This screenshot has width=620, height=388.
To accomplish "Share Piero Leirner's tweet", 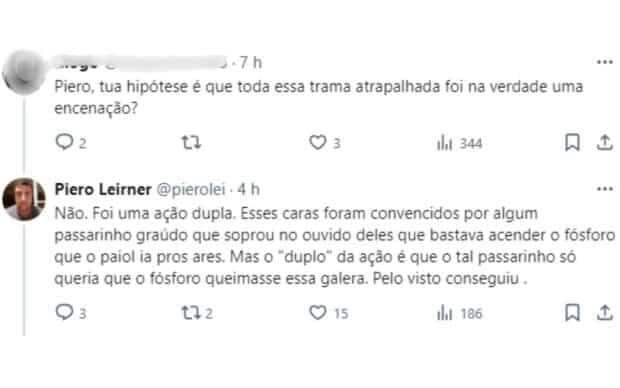I will pos(605,312).
